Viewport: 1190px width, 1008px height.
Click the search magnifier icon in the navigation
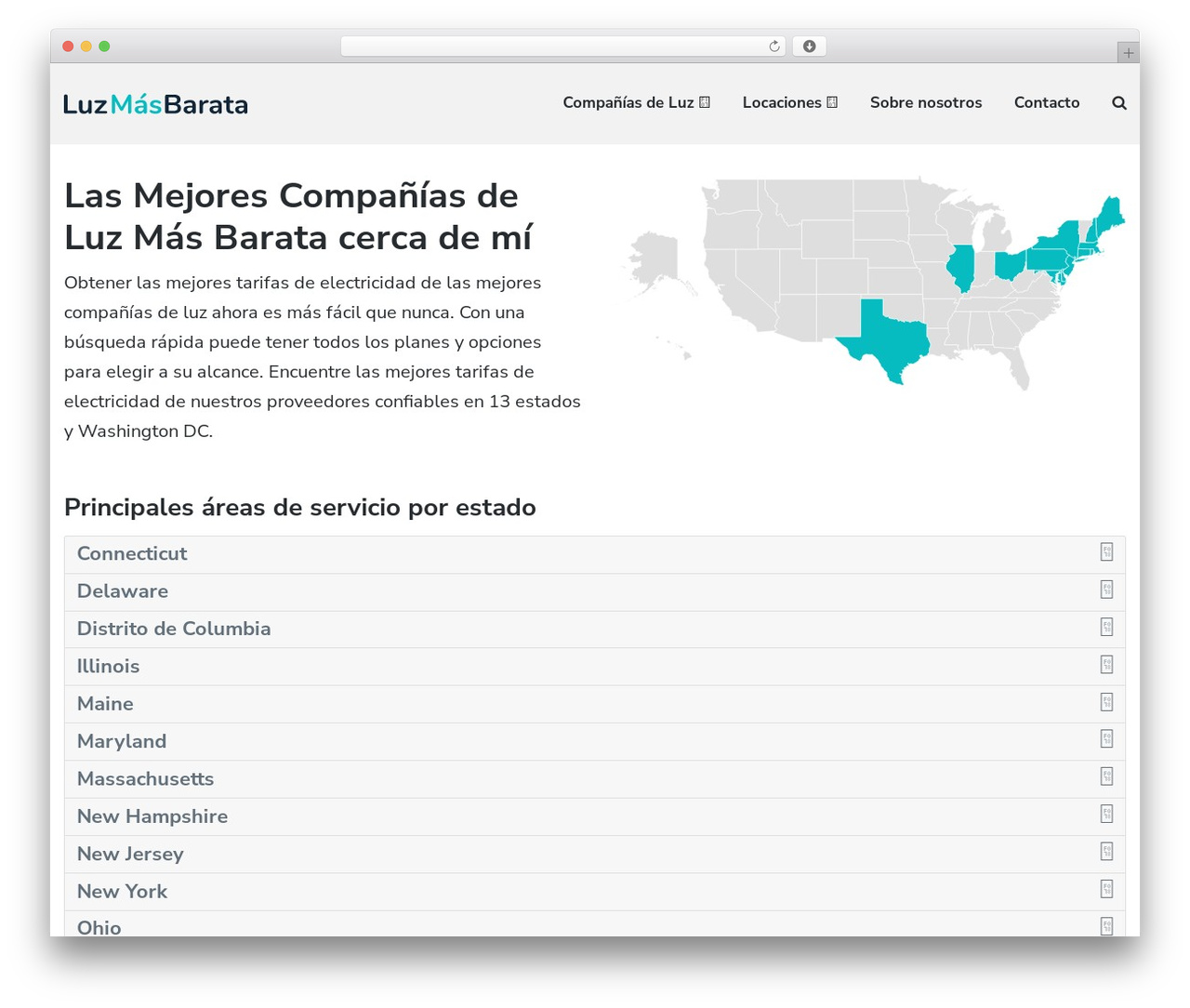1119,103
